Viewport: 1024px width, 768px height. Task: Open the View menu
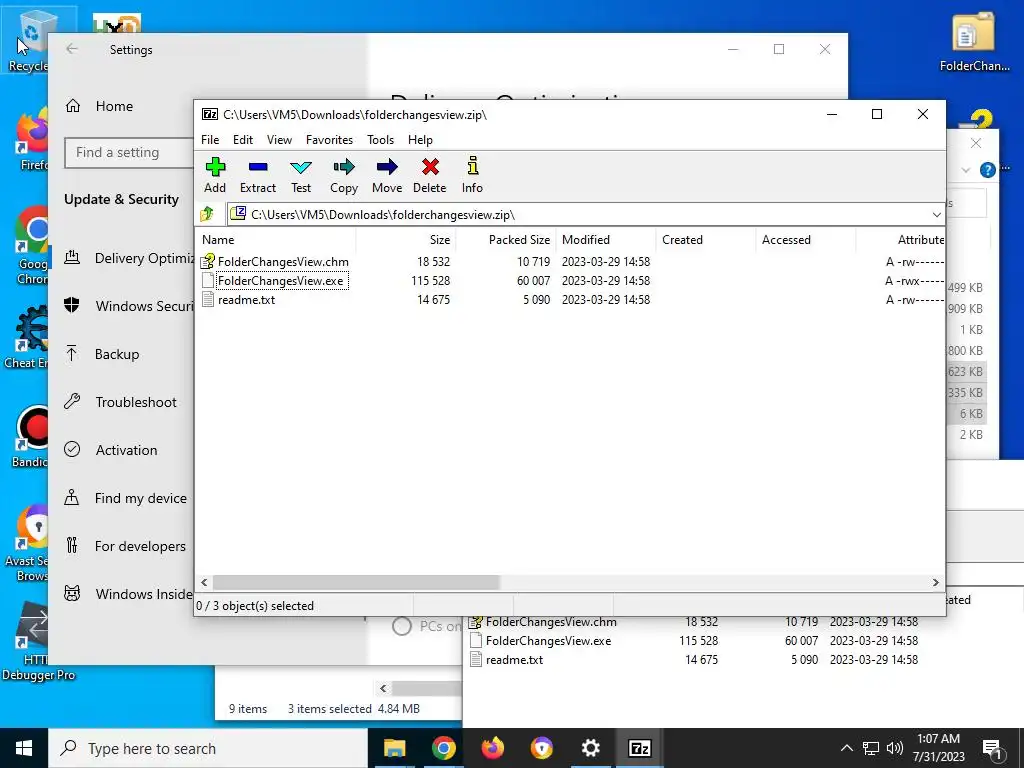pyautogui.click(x=279, y=140)
